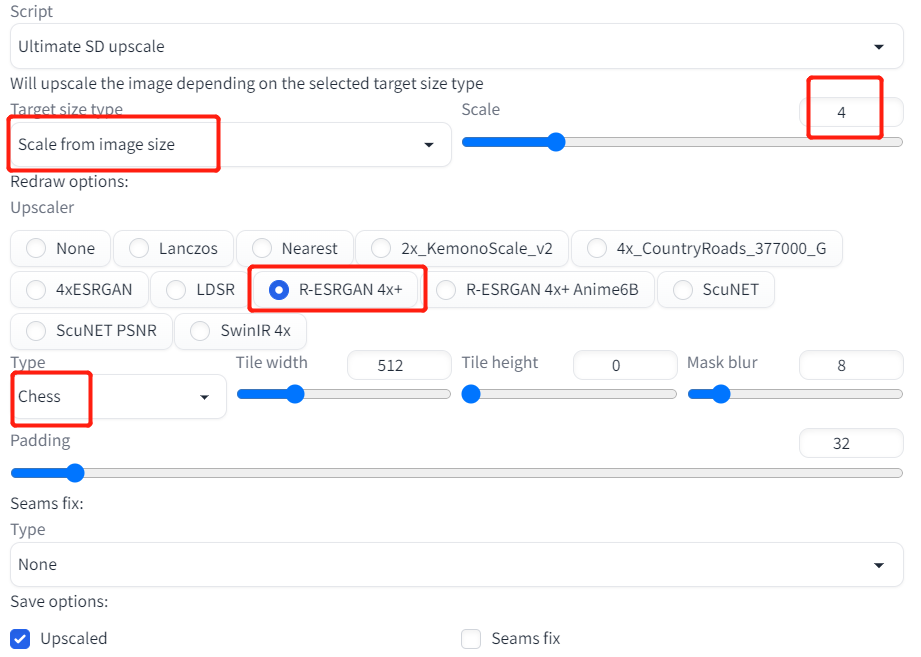Open the Script dropdown showing Ultimate SD upscale
921x657 pixels.
456,46
